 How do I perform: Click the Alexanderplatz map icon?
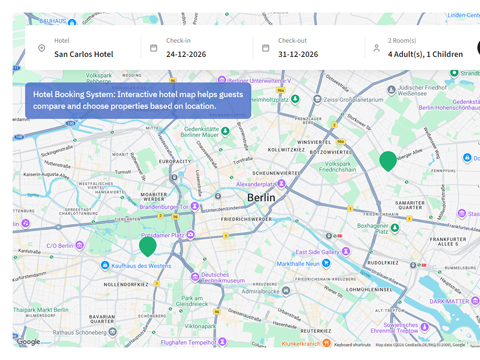pyautogui.click(x=282, y=183)
